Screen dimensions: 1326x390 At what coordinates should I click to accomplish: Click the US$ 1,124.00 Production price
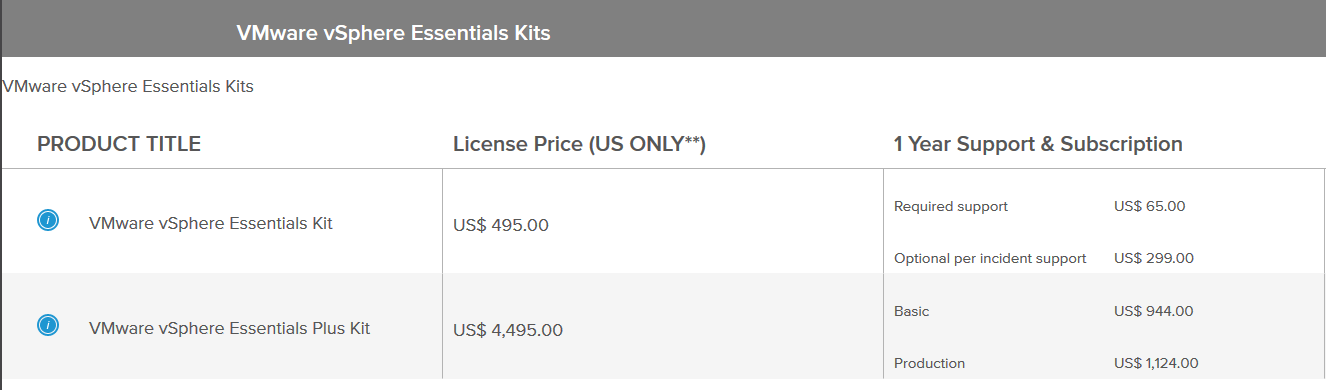click(1156, 364)
